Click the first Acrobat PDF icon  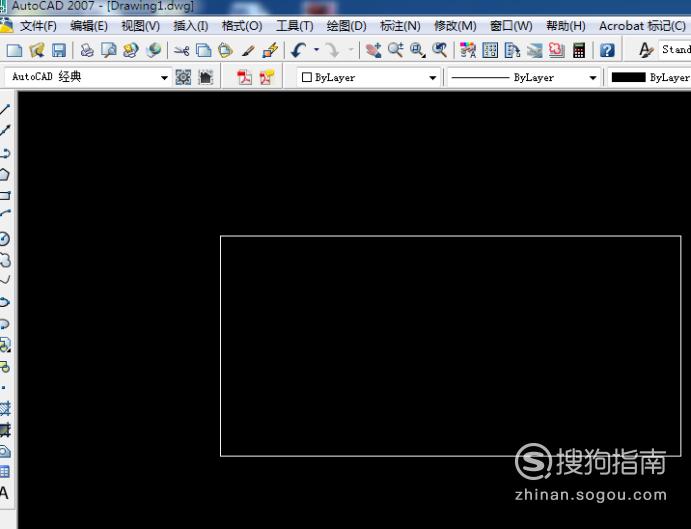[x=245, y=78]
